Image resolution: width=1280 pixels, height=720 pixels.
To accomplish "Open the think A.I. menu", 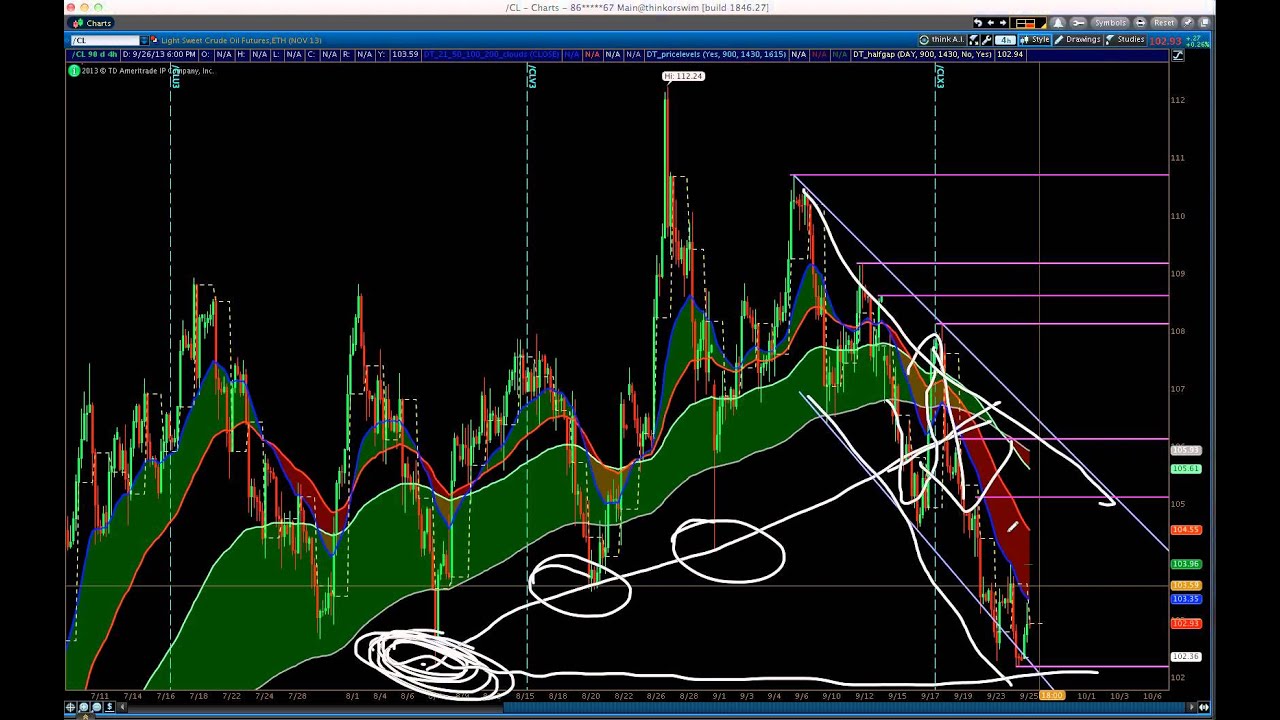I will pos(942,40).
